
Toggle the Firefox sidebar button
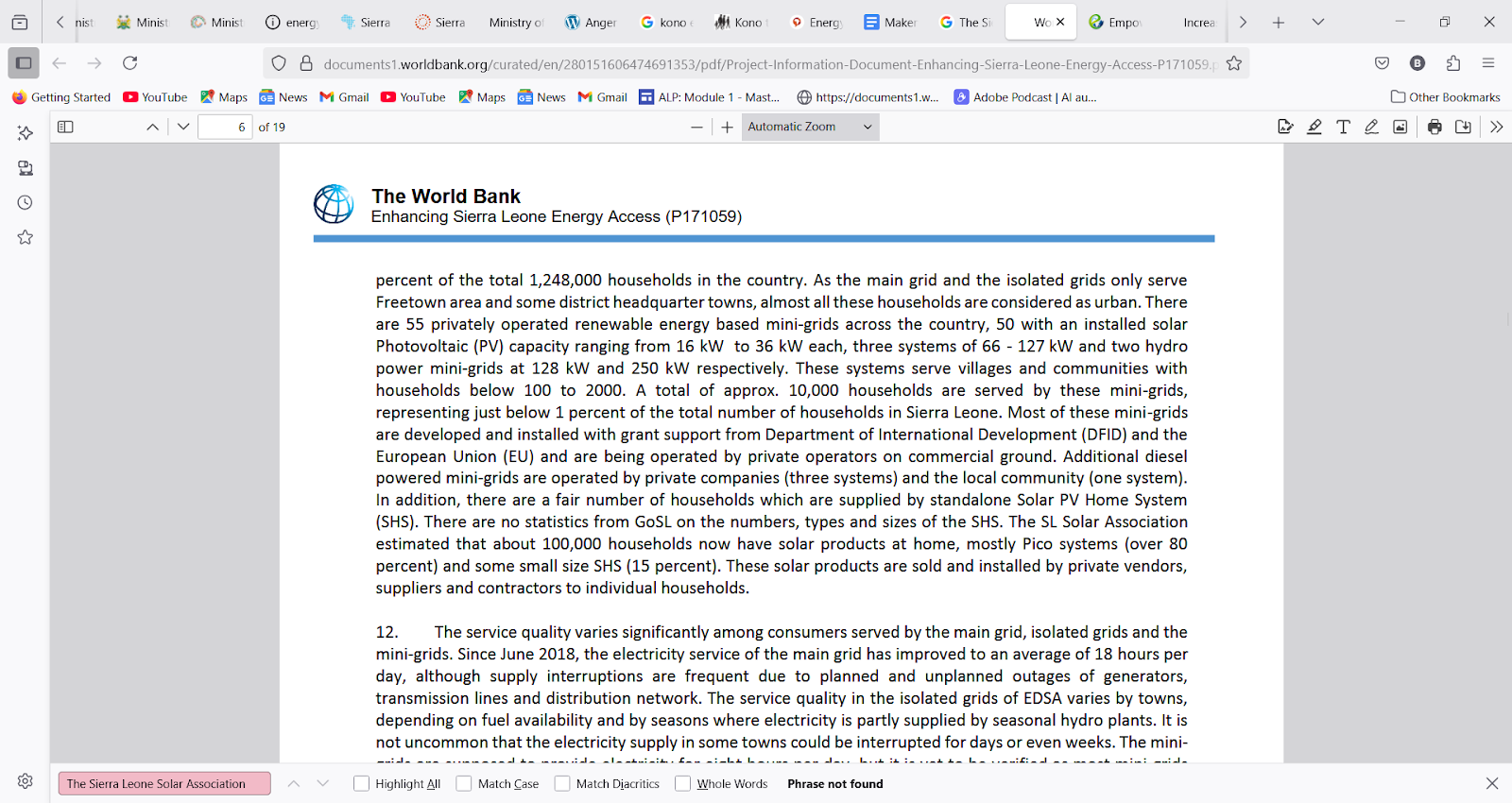click(x=24, y=63)
